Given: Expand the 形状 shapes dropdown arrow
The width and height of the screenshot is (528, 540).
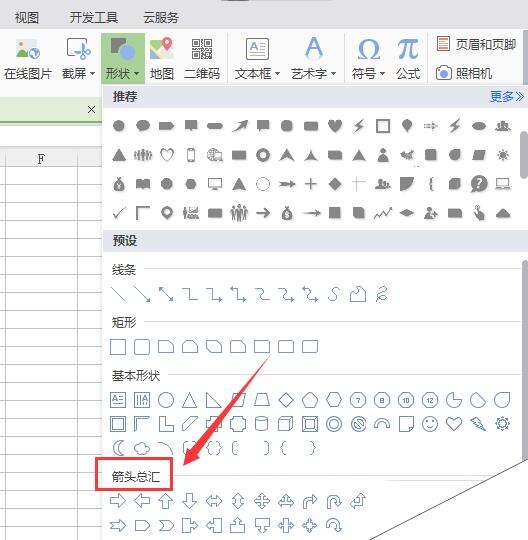Looking at the screenshot, I should point(136,73).
